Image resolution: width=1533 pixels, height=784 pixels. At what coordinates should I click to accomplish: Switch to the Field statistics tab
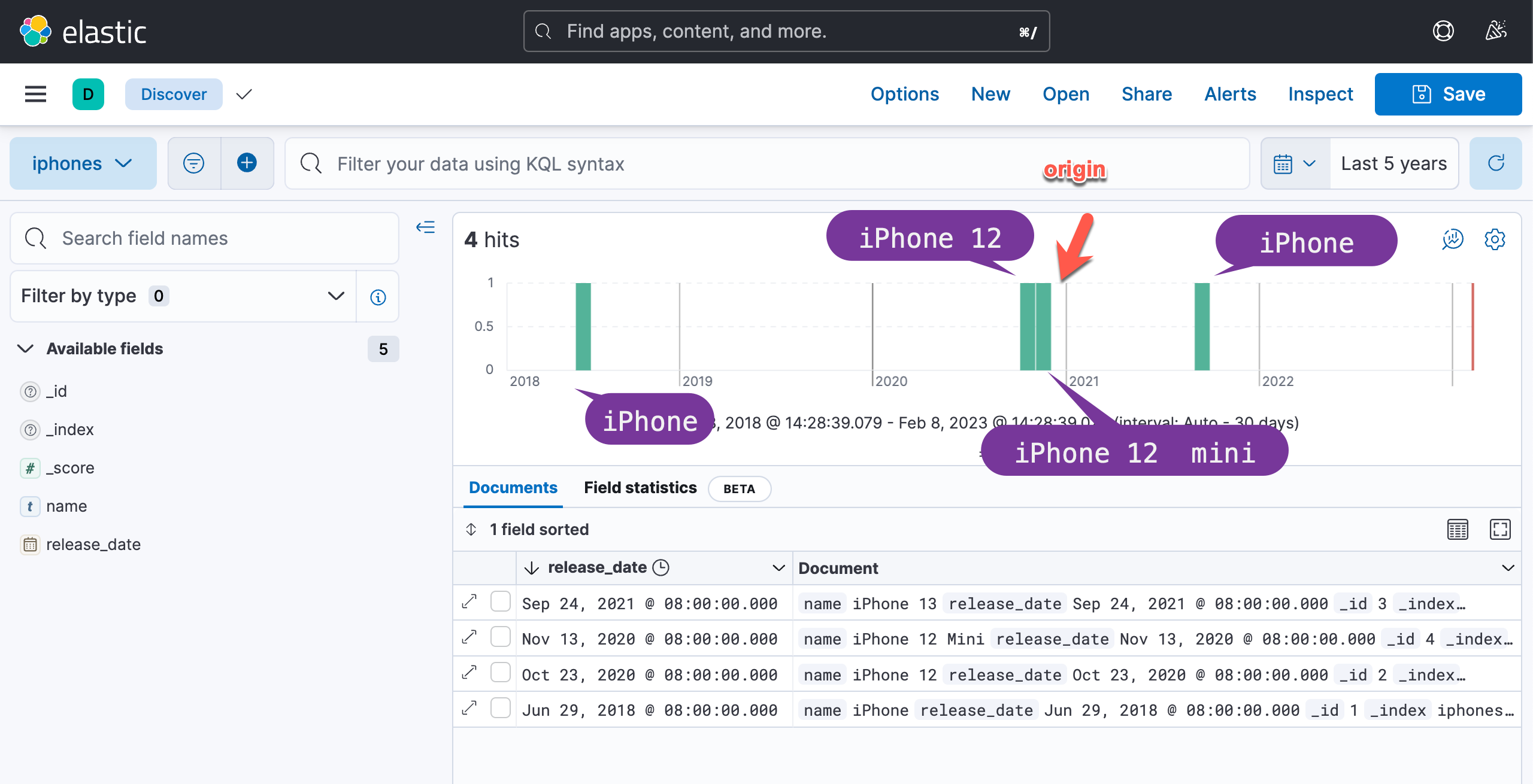[640, 487]
